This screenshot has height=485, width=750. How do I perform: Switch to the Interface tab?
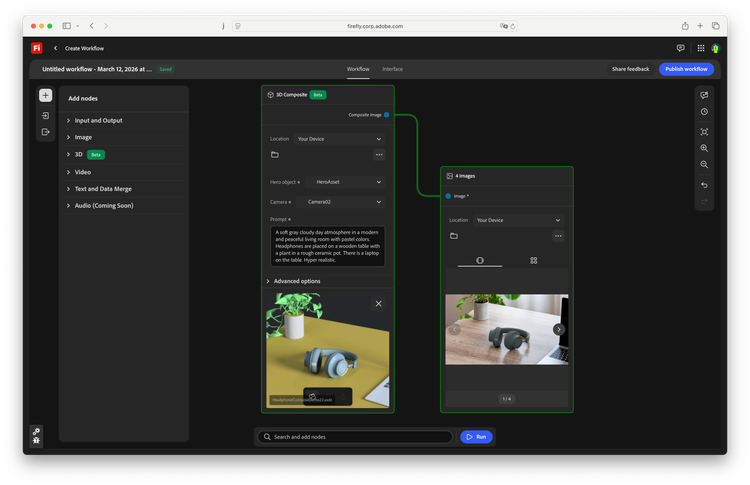pos(392,69)
